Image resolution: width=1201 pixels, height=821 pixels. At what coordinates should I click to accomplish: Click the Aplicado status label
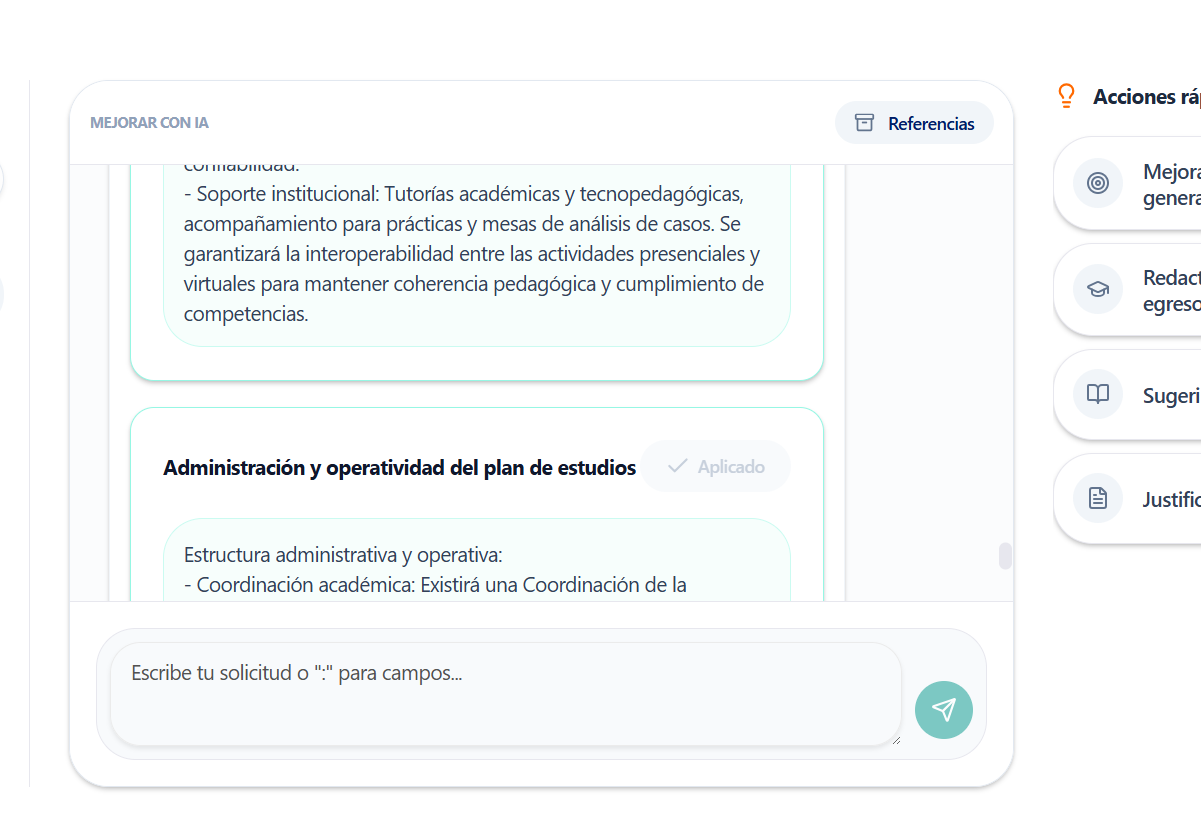pyautogui.click(x=731, y=467)
